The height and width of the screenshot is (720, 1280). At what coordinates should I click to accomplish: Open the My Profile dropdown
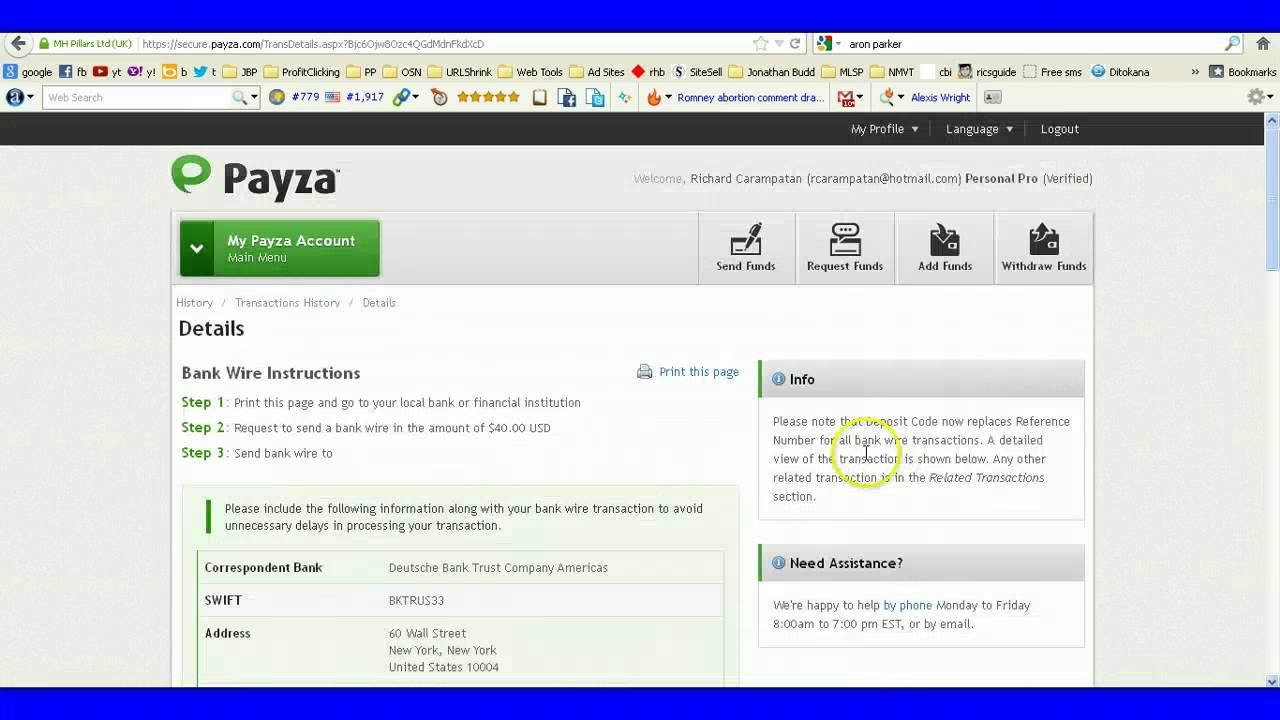[x=885, y=129]
